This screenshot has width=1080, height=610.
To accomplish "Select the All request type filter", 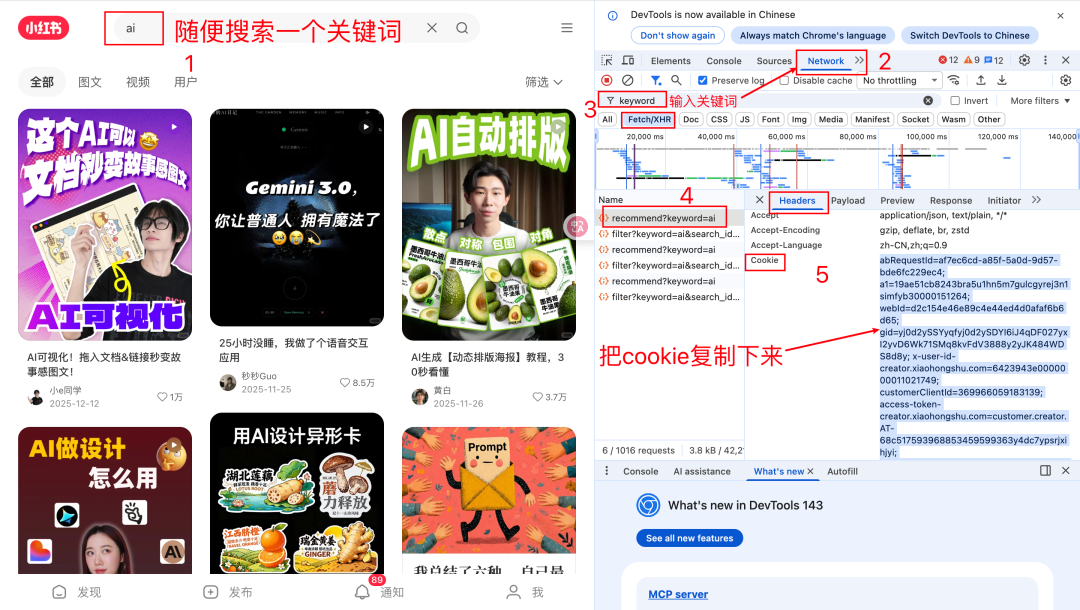I will pos(607,119).
